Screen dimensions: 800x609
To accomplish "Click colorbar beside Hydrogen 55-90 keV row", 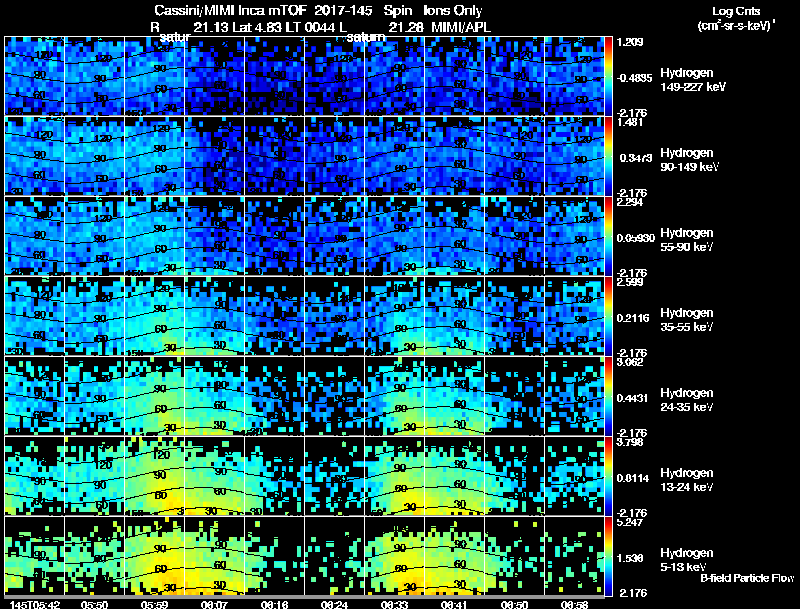I will (x=608, y=236).
